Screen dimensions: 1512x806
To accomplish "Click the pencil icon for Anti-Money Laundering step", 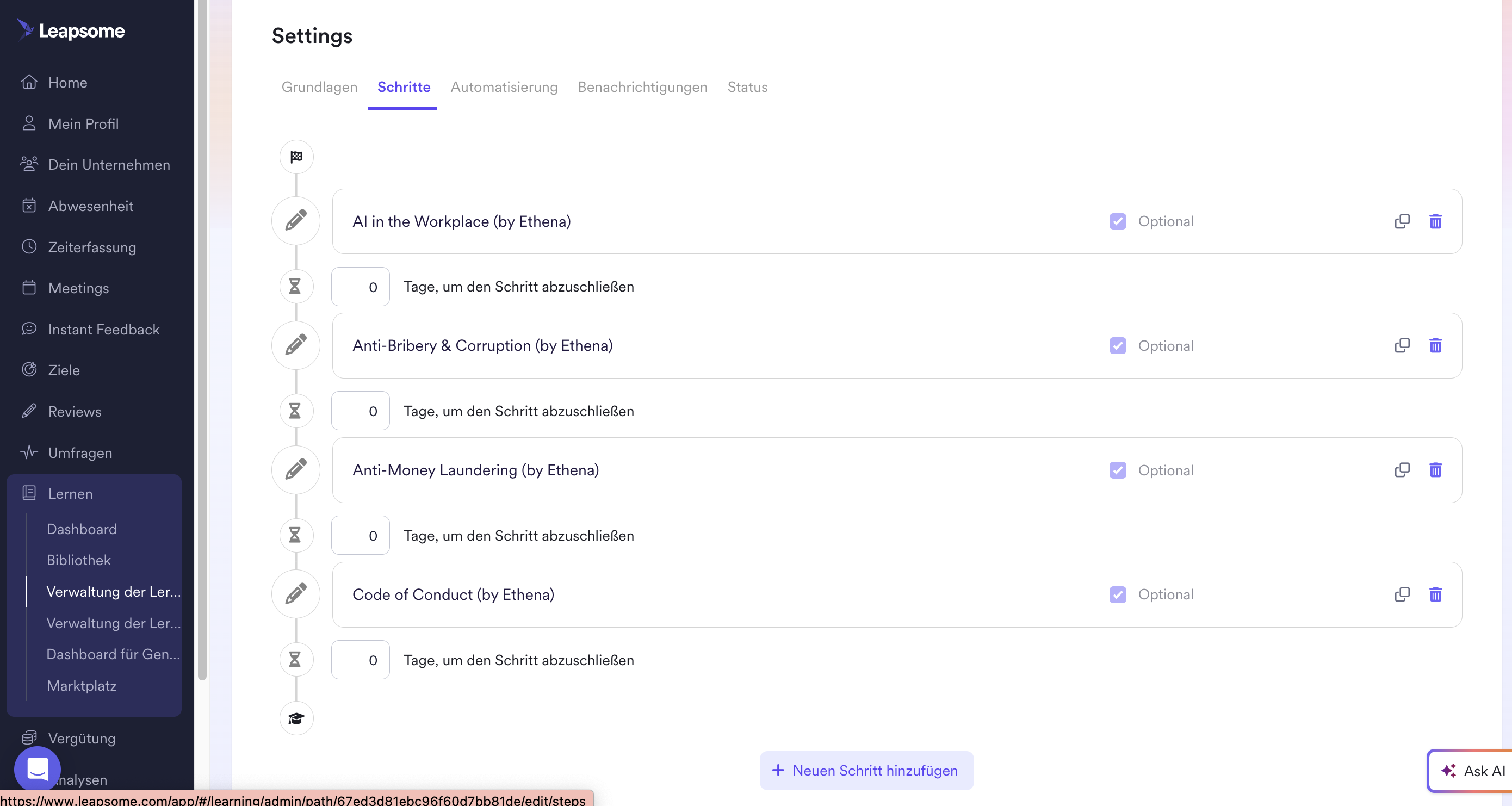I will pos(296,469).
